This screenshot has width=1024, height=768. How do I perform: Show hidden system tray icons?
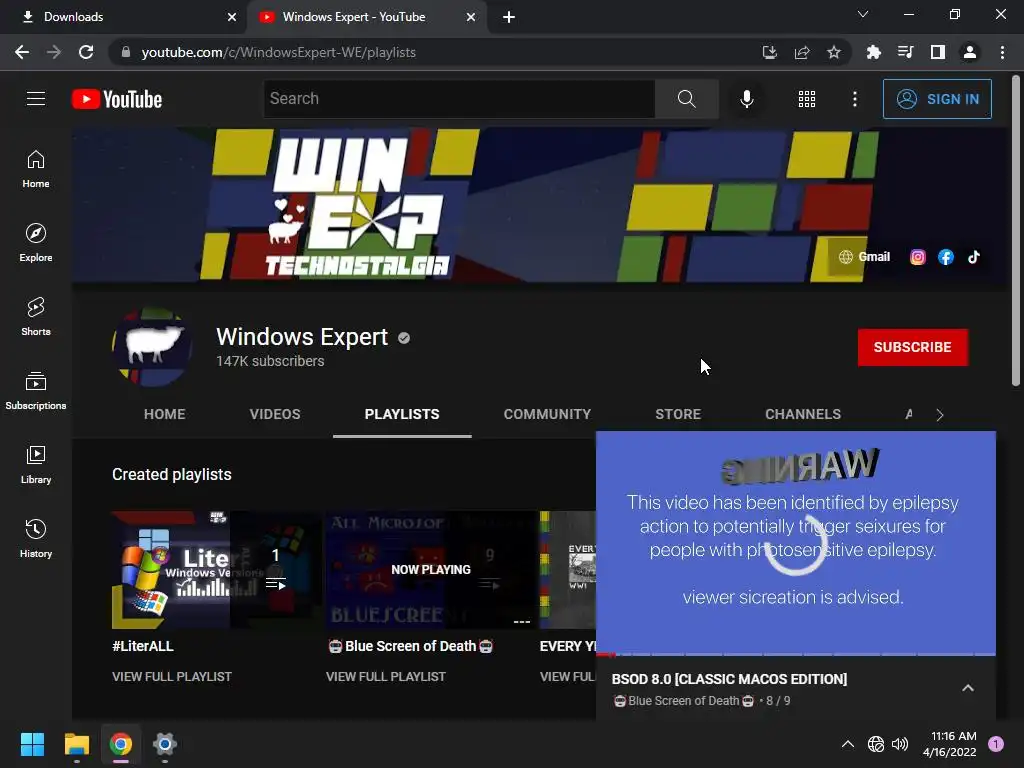847,744
